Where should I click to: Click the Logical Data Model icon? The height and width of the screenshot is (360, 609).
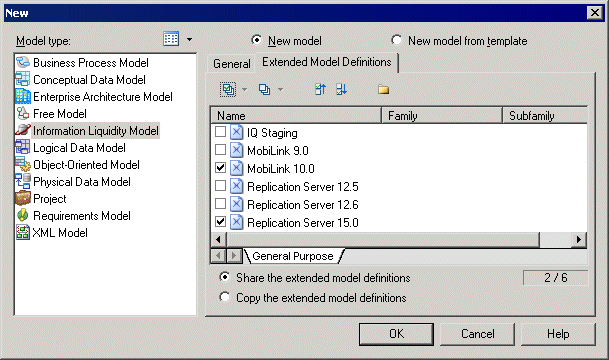point(23,148)
